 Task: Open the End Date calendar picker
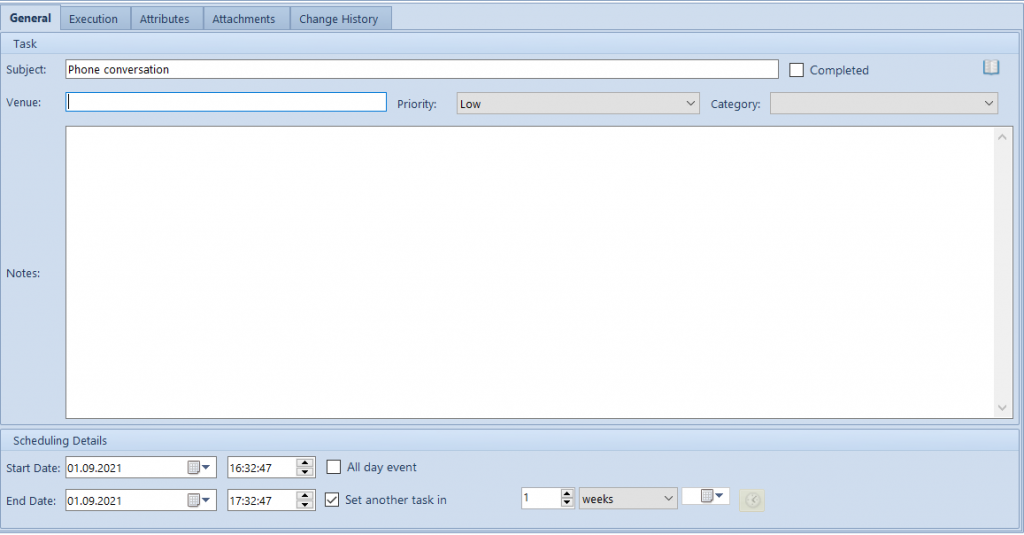[199, 500]
